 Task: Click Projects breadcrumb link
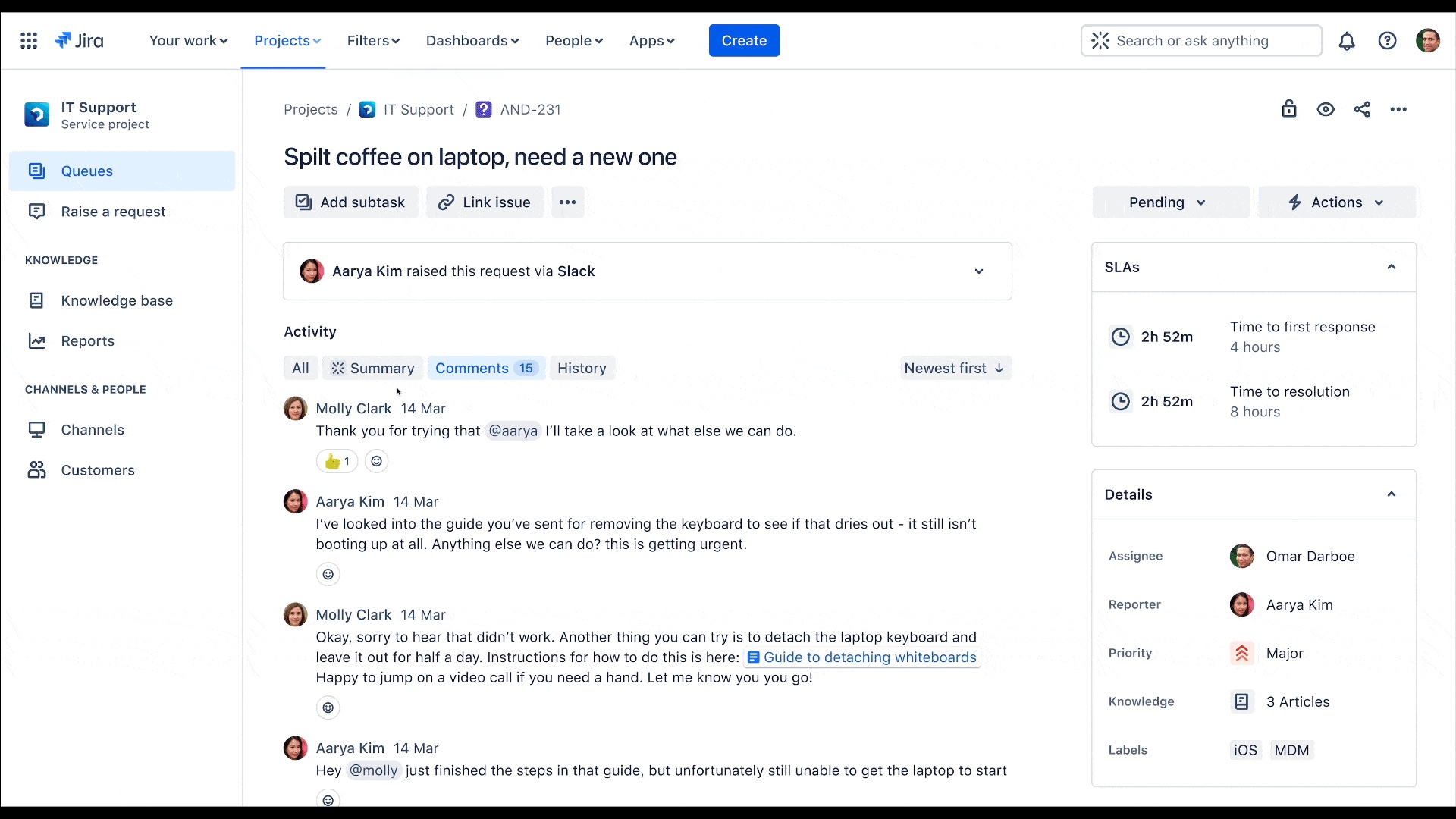(311, 109)
